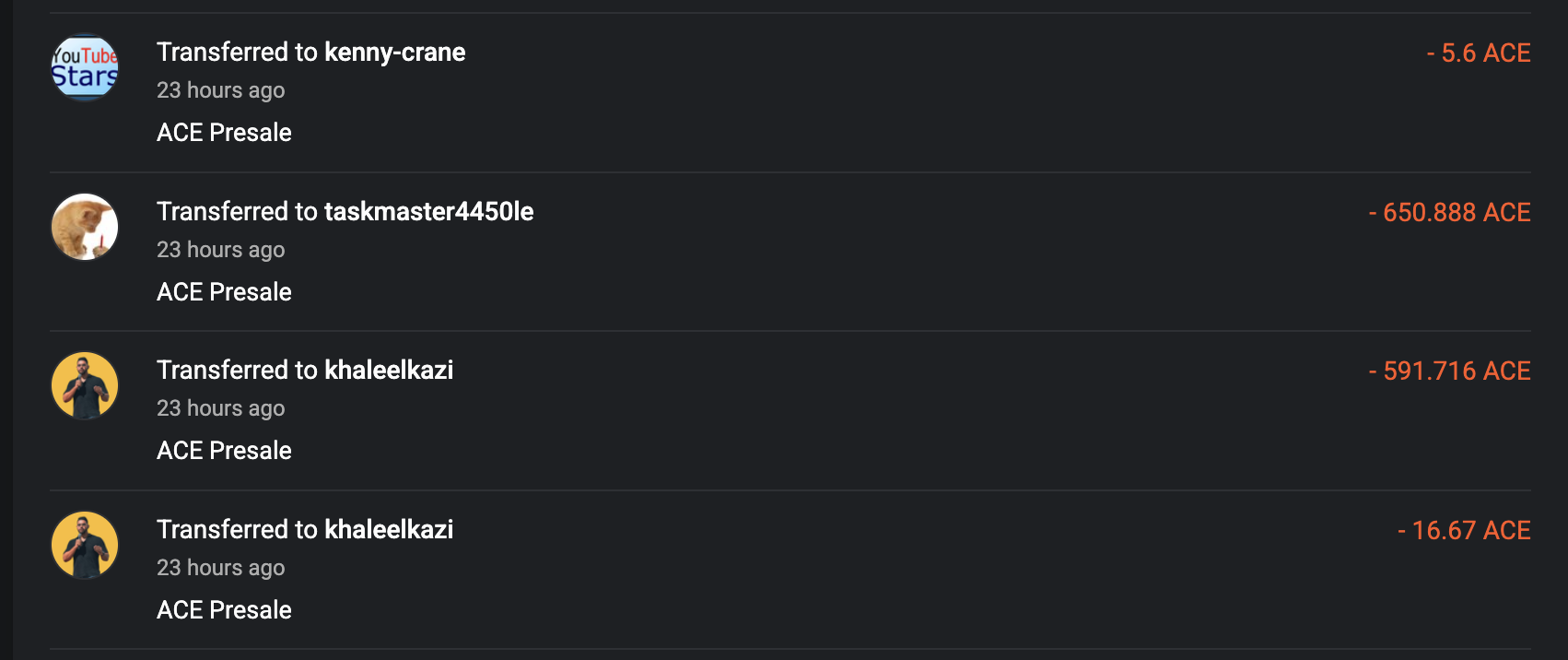Click the - 16.67 ACE amount
The height and width of the screenshot is (660, 1568).
coord(1464,531)
